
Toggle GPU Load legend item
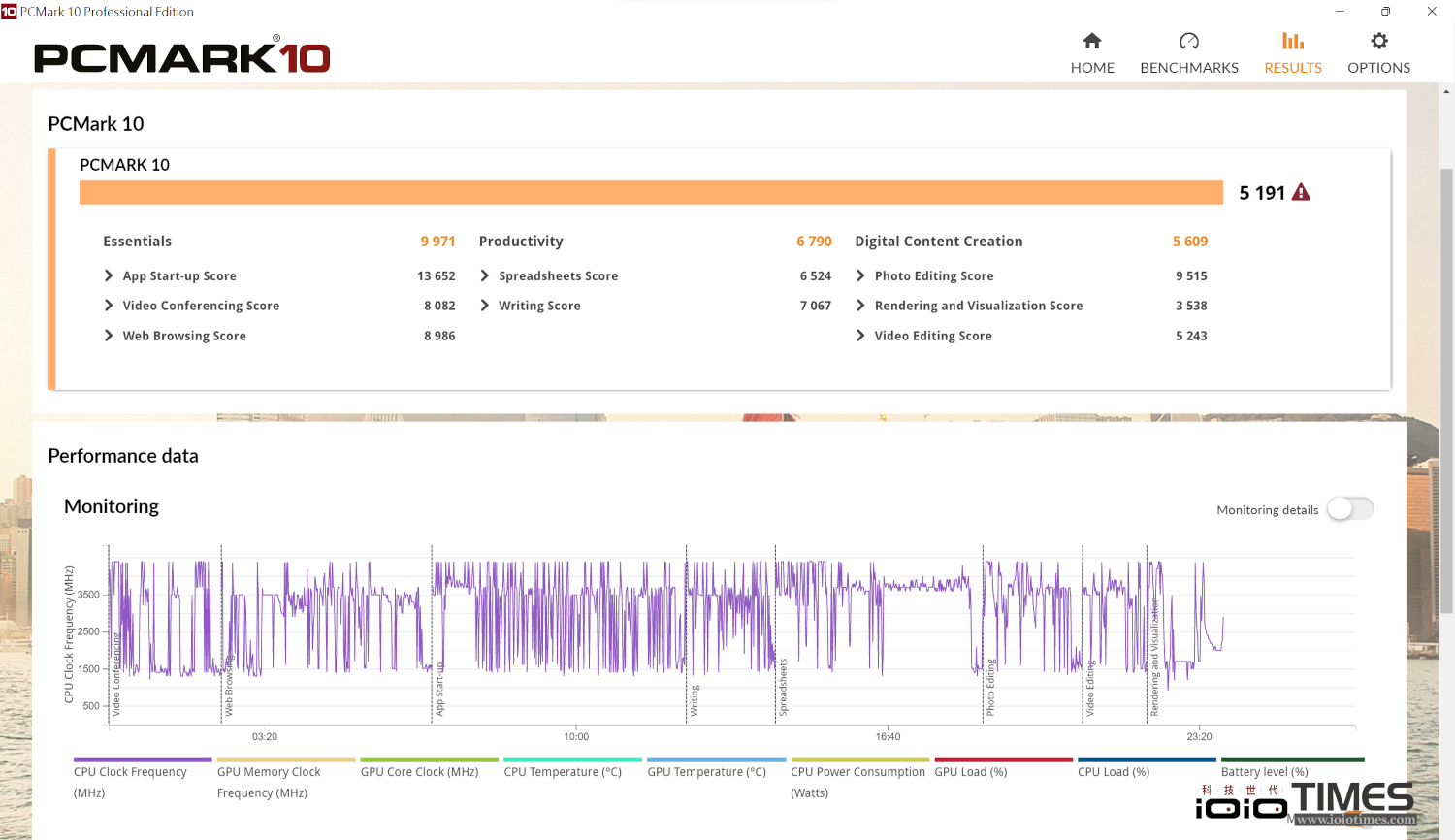tap(1003, 770)
